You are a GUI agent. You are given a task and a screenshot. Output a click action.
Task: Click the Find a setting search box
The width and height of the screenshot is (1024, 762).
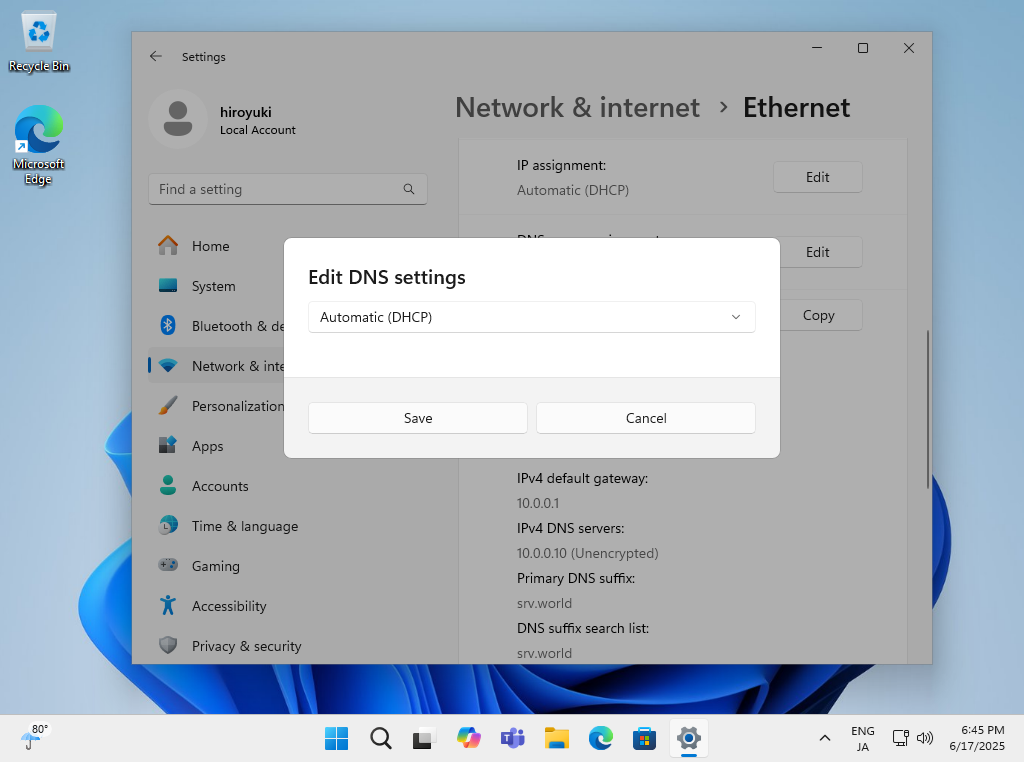click(x=287, y=188)
